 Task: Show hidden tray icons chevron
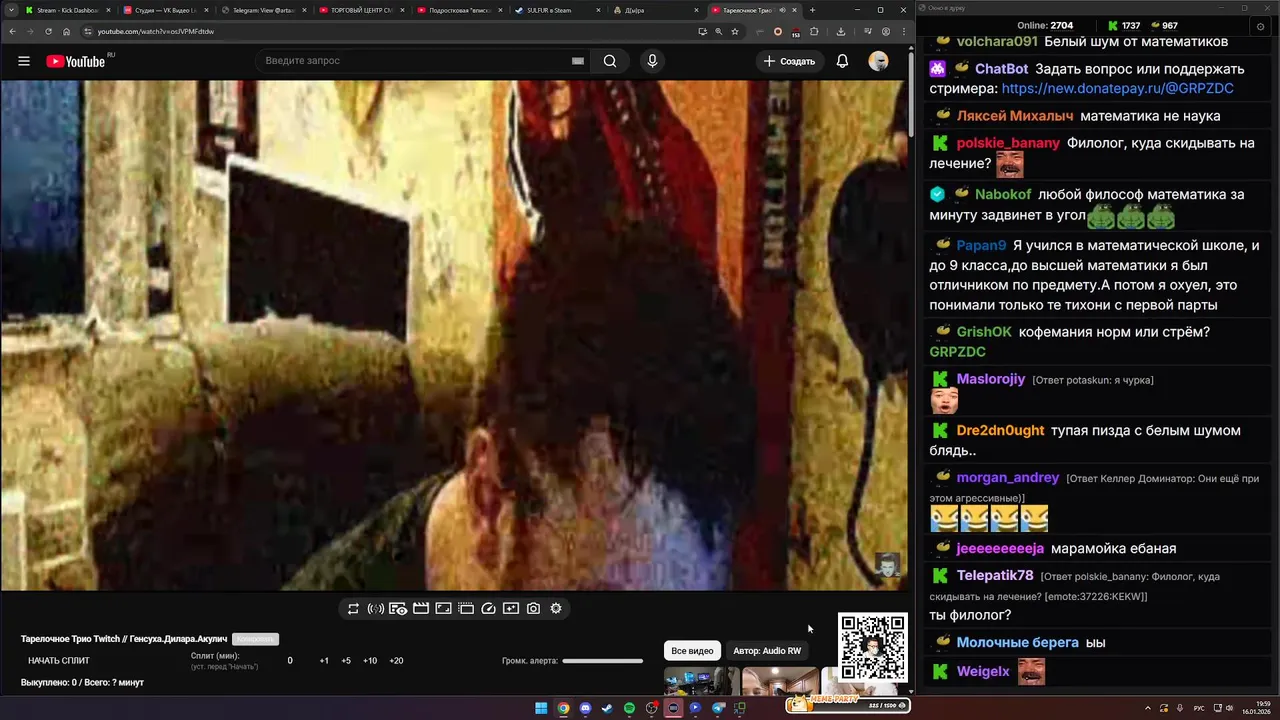pos(1148,708)
